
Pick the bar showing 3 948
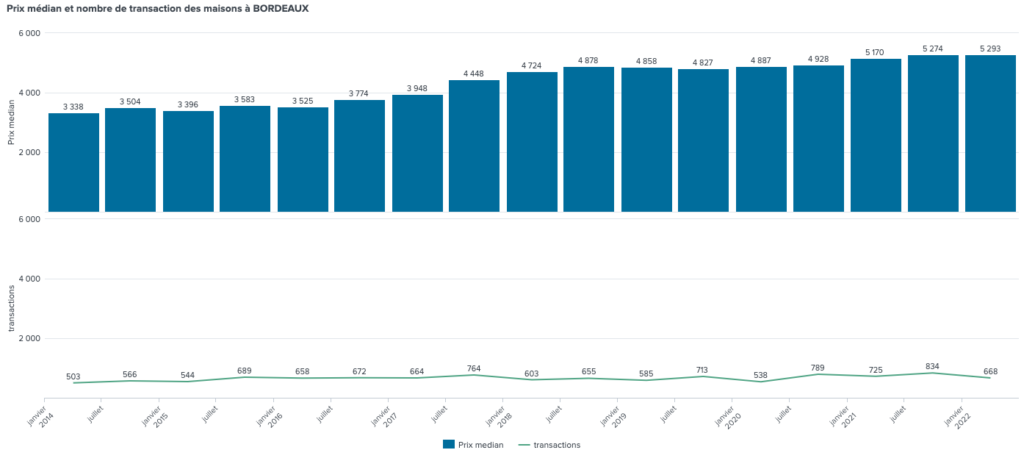click(417, 153)
